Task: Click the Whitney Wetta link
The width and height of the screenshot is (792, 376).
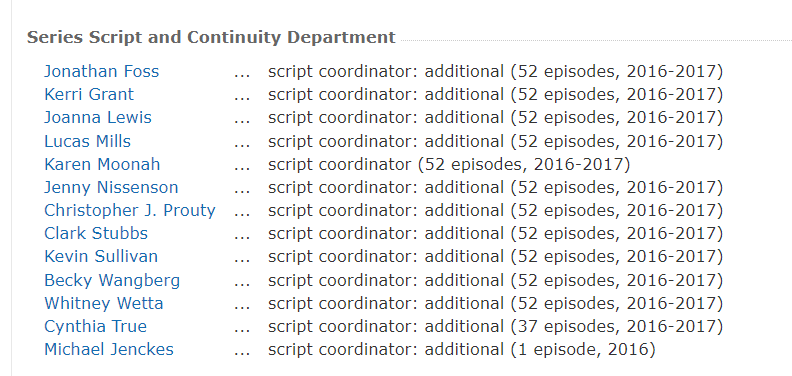Action: [x=104, y=303]
